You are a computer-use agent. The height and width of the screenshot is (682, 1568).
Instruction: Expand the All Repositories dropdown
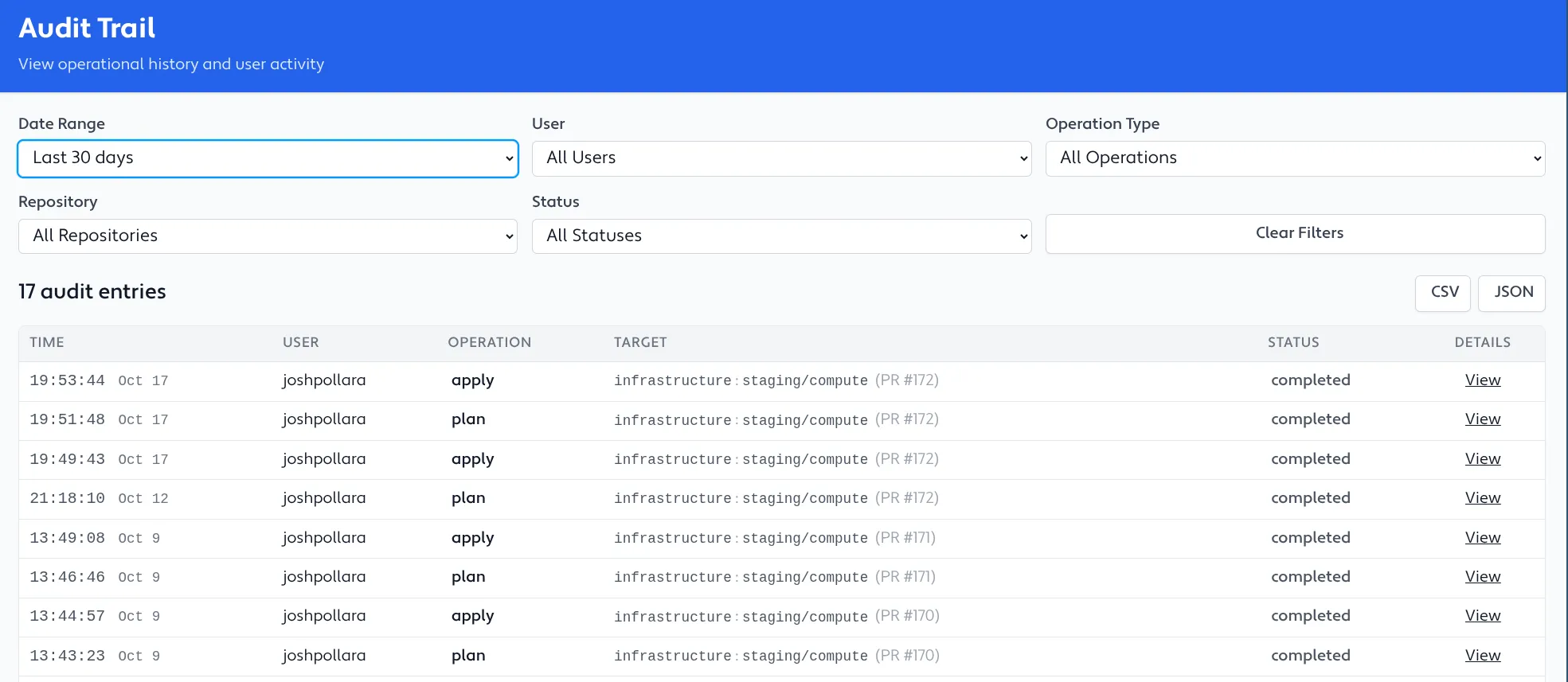268,236
